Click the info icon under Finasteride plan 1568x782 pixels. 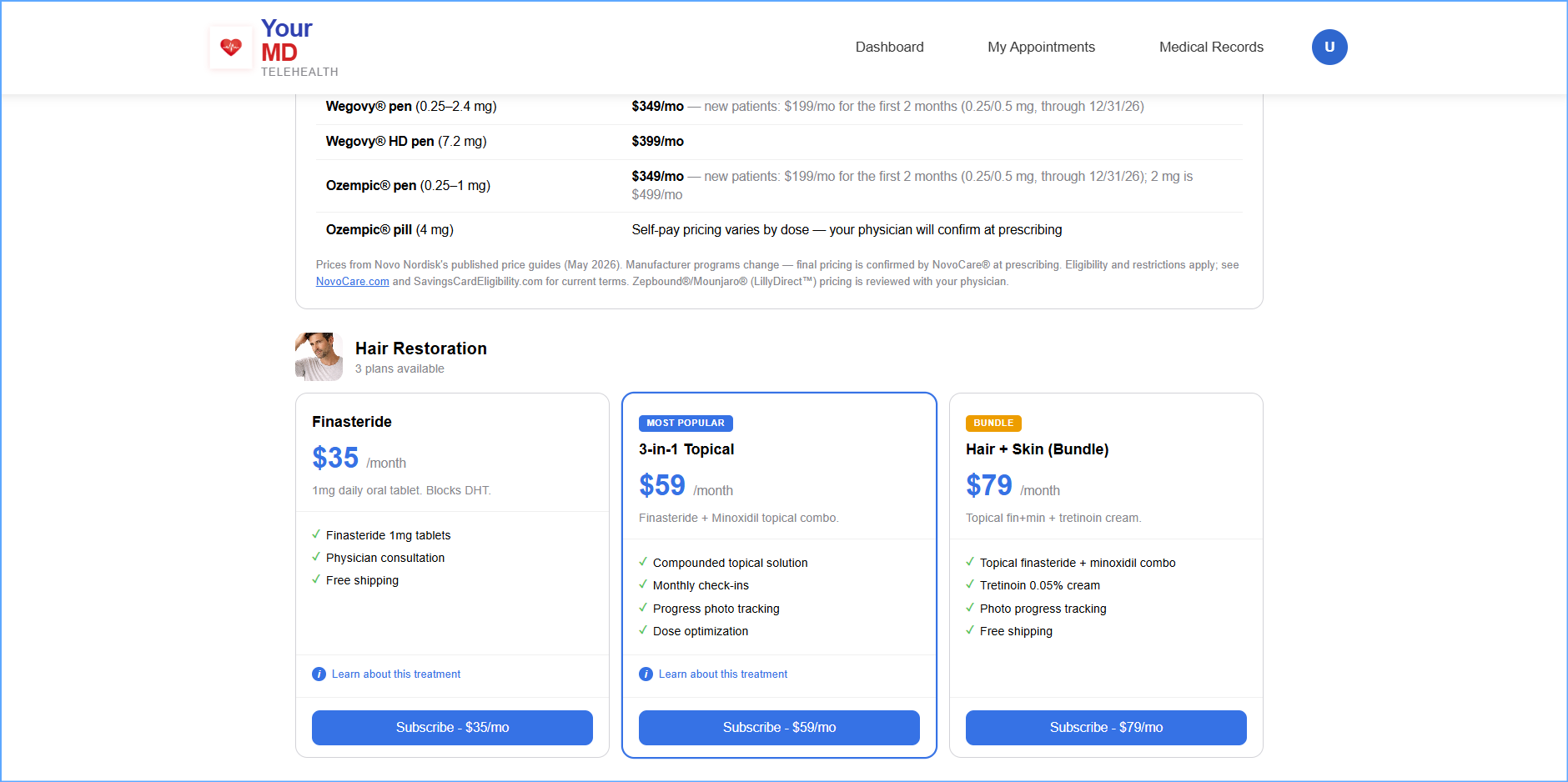tap(319, 674)
